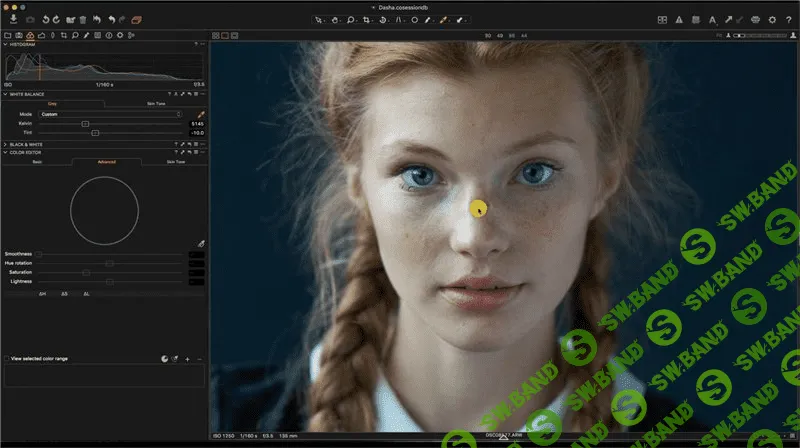Collapse the White Balance panel
The height and width of the screenshot is (448, 800).
point(5,94)
